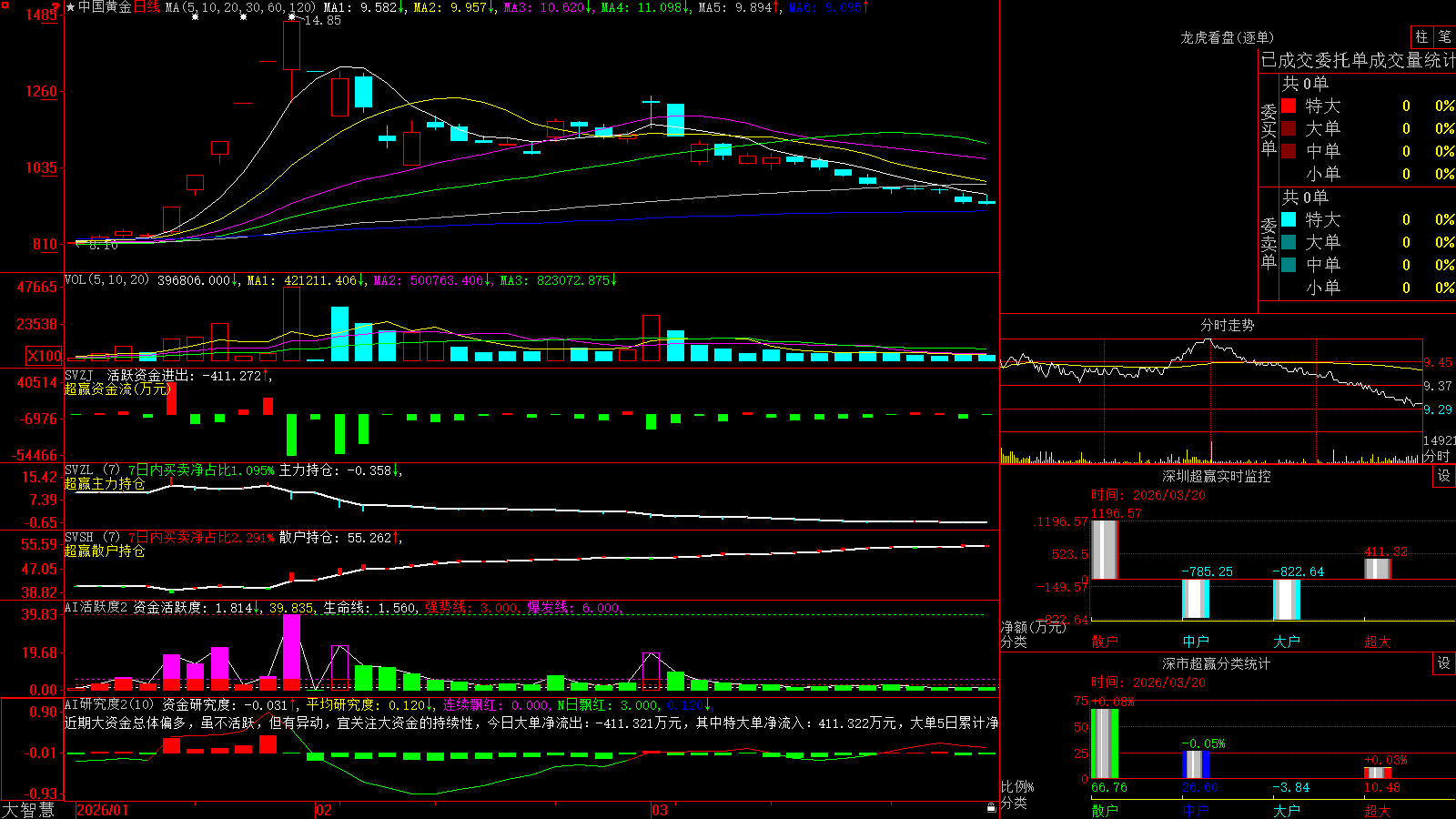Viewport: 1456px width, 819px height.
Task: Click the MA6: 9.095 value
Action: pyautogui.click(x=829, y=7)
